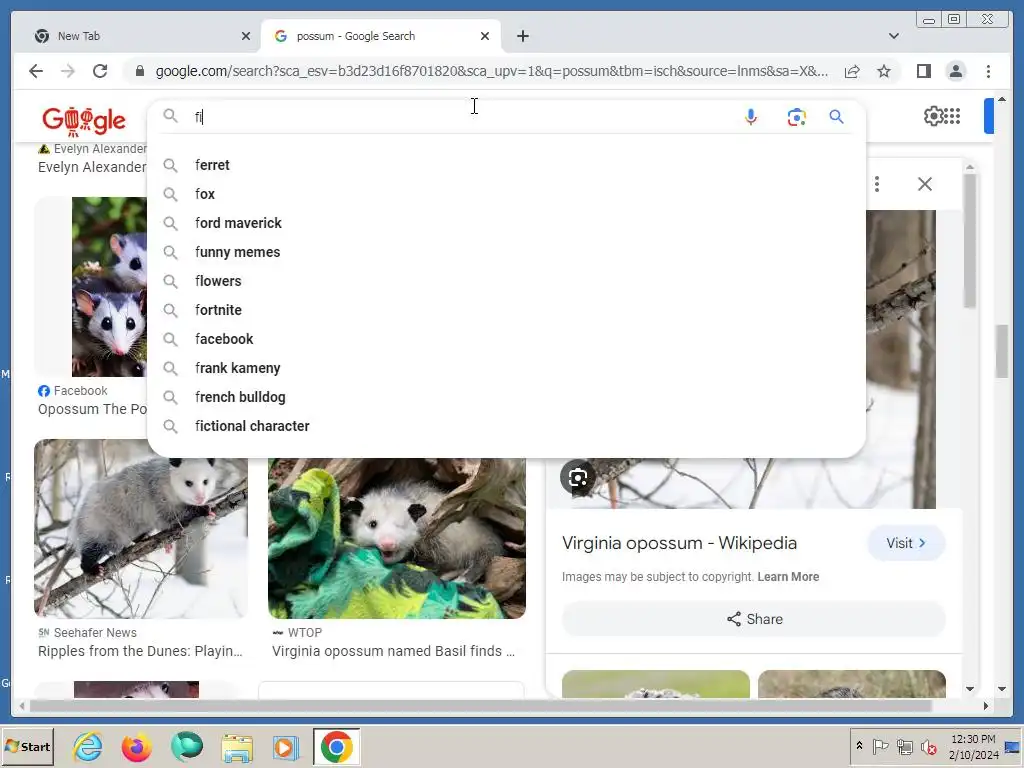Image resolution: width=1024 pixels, height=768 pixels.
Task: Open Virginia opossum - Wikipedia title link
Action: click(x=679, y=543)
